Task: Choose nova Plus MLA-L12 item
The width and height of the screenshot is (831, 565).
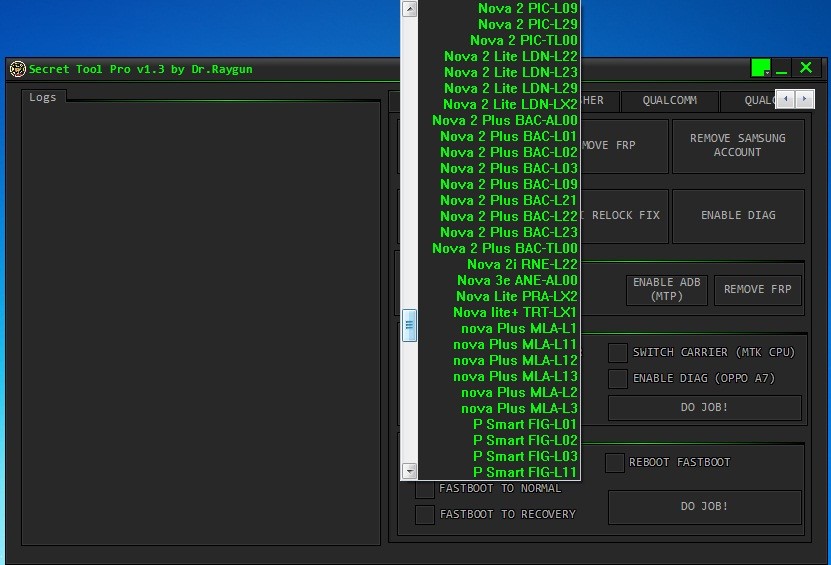Action: (x=499, y=360)
